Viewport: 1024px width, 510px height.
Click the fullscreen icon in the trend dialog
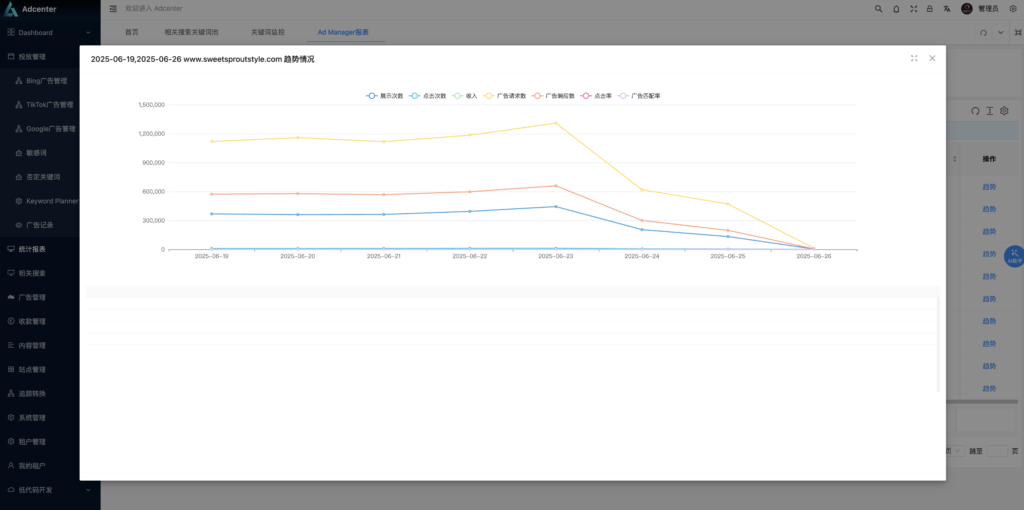914,58
